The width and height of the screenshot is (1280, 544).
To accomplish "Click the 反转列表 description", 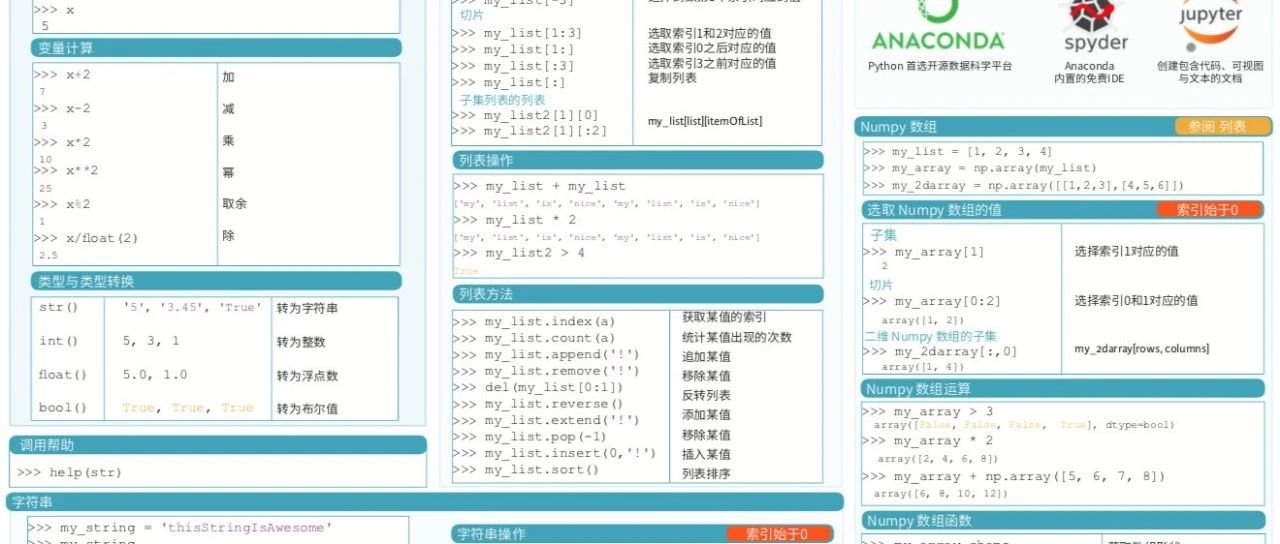I will pyautogui.click(x=706, y=395).
